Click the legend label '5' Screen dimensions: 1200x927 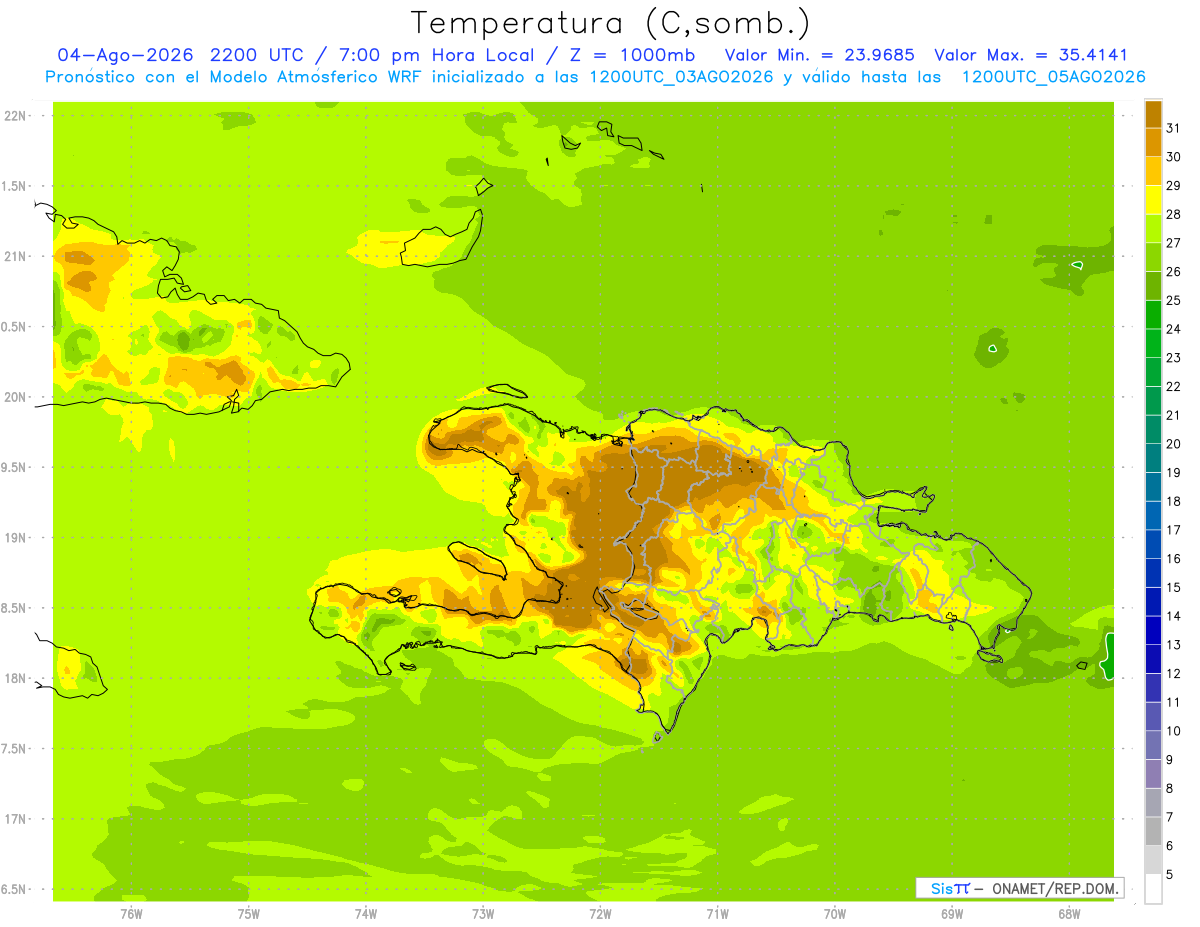click(1171, 875)
